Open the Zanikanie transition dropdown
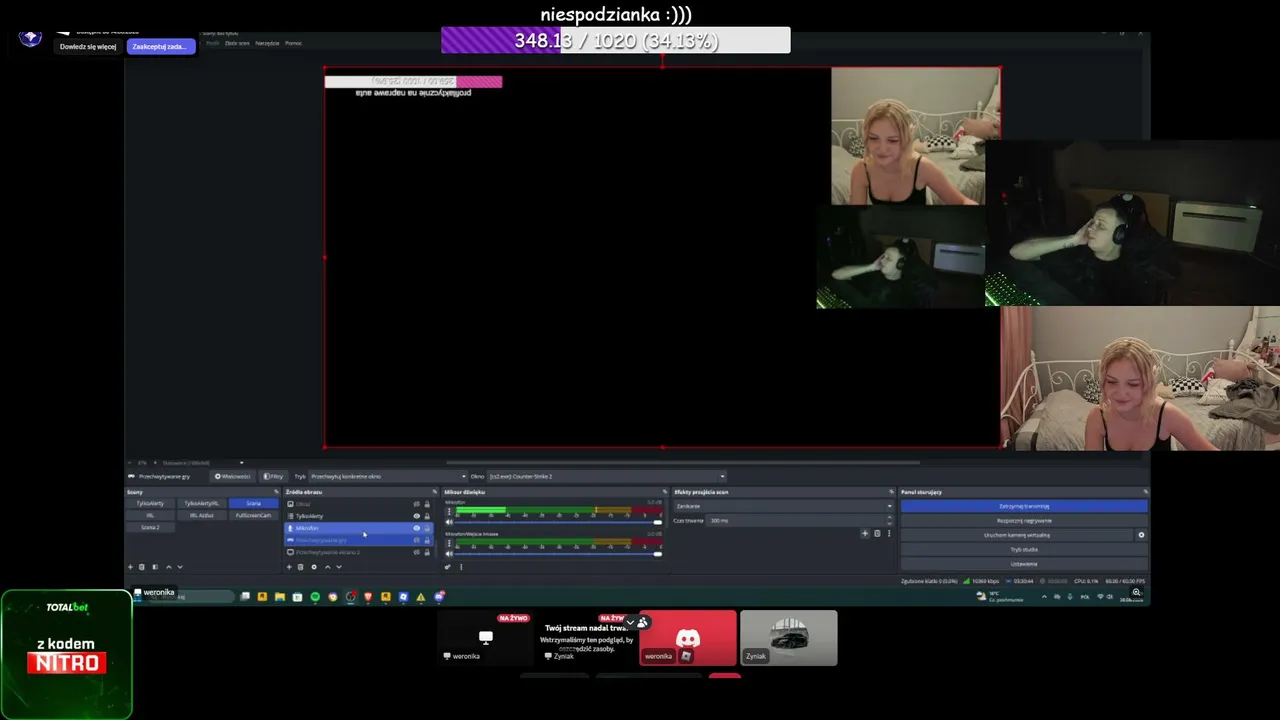 point(783,506)
